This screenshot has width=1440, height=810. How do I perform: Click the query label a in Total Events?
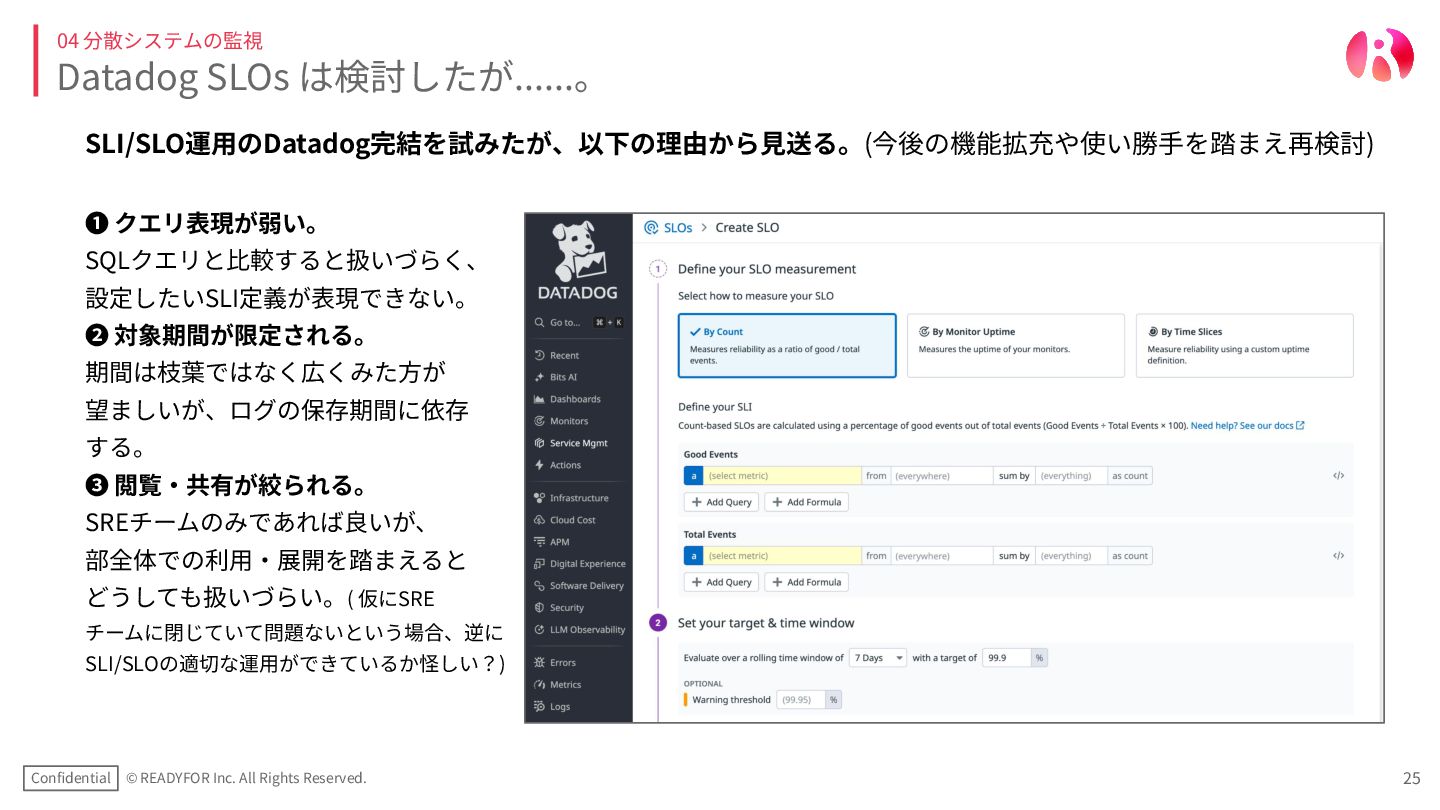pyautogui.click(x=694, y=556)
